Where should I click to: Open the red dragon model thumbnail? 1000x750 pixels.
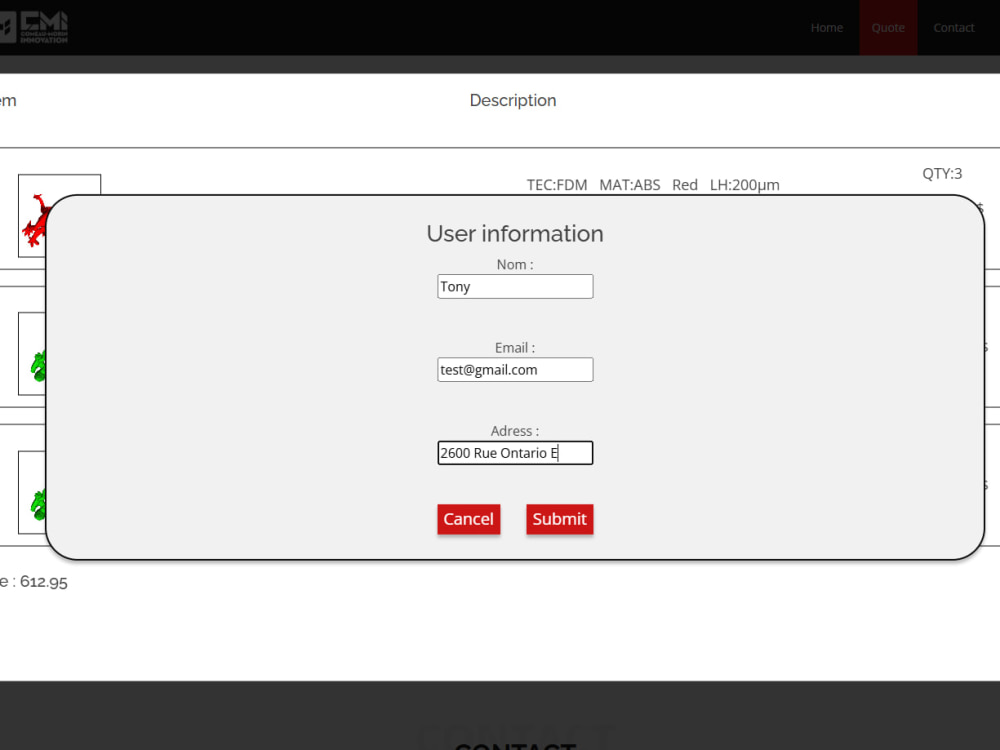(x=33, y=216)
